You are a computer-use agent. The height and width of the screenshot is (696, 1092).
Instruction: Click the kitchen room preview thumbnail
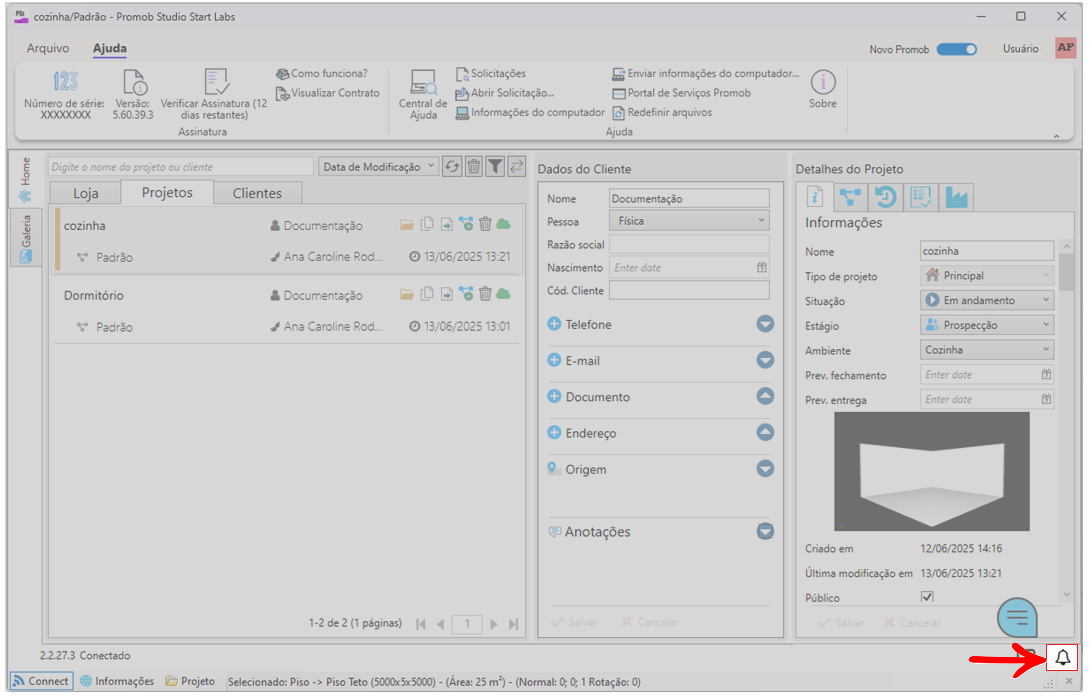pyautogui.click(x=931, y=471)
